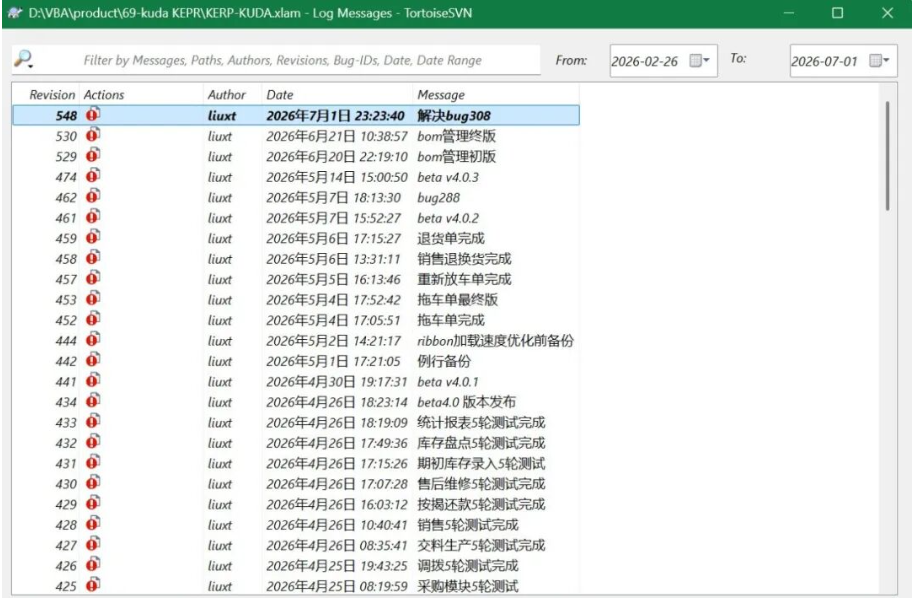Click the modified action icon for revision 442

pos(93,360)
